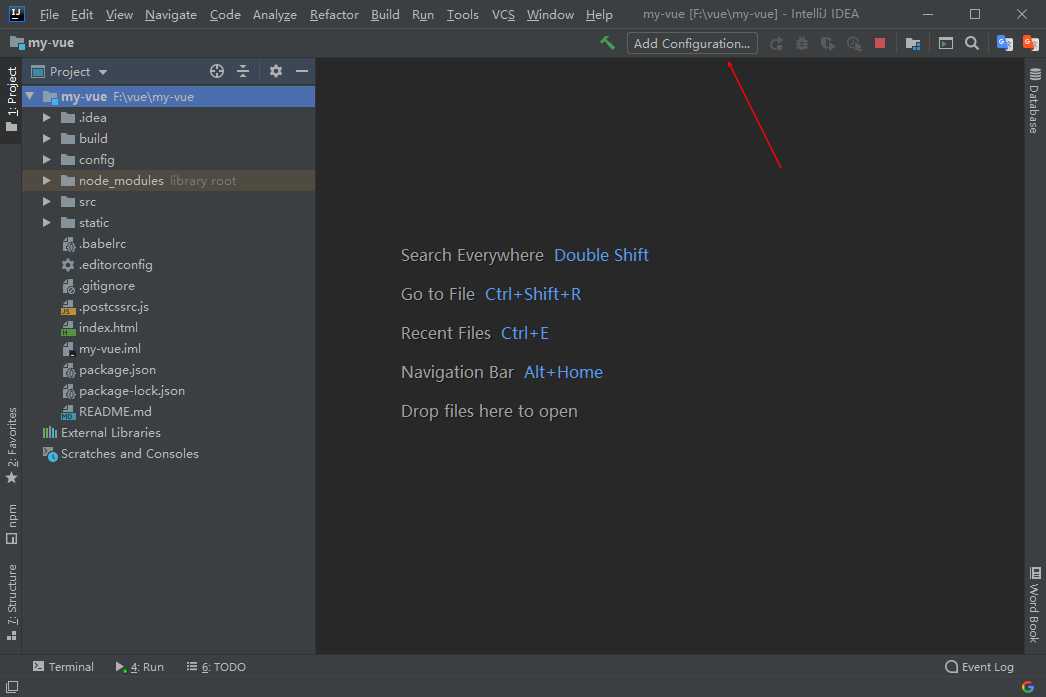
Task: Click the red Stop icon
Action: click(880, 43)
